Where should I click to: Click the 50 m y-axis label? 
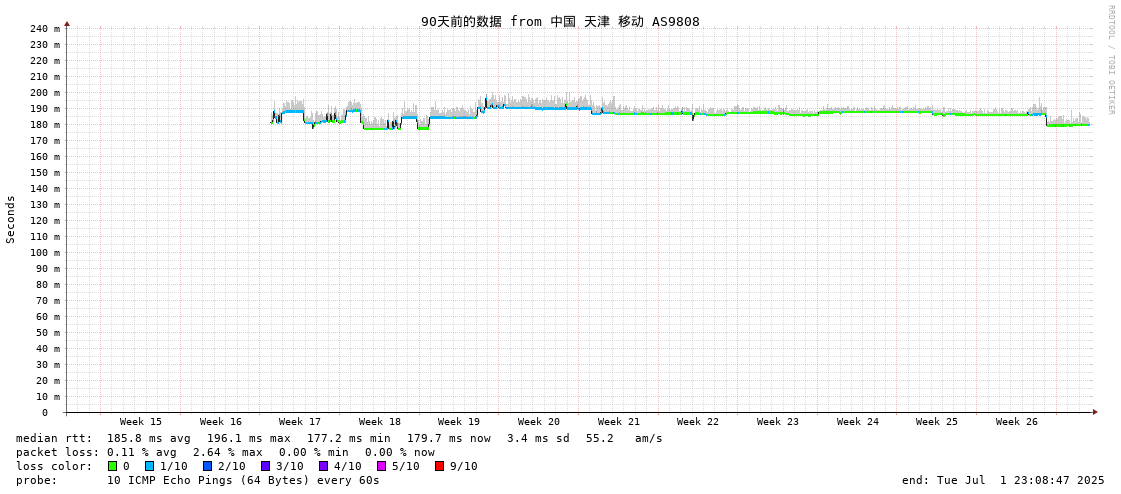click(49, 332)
